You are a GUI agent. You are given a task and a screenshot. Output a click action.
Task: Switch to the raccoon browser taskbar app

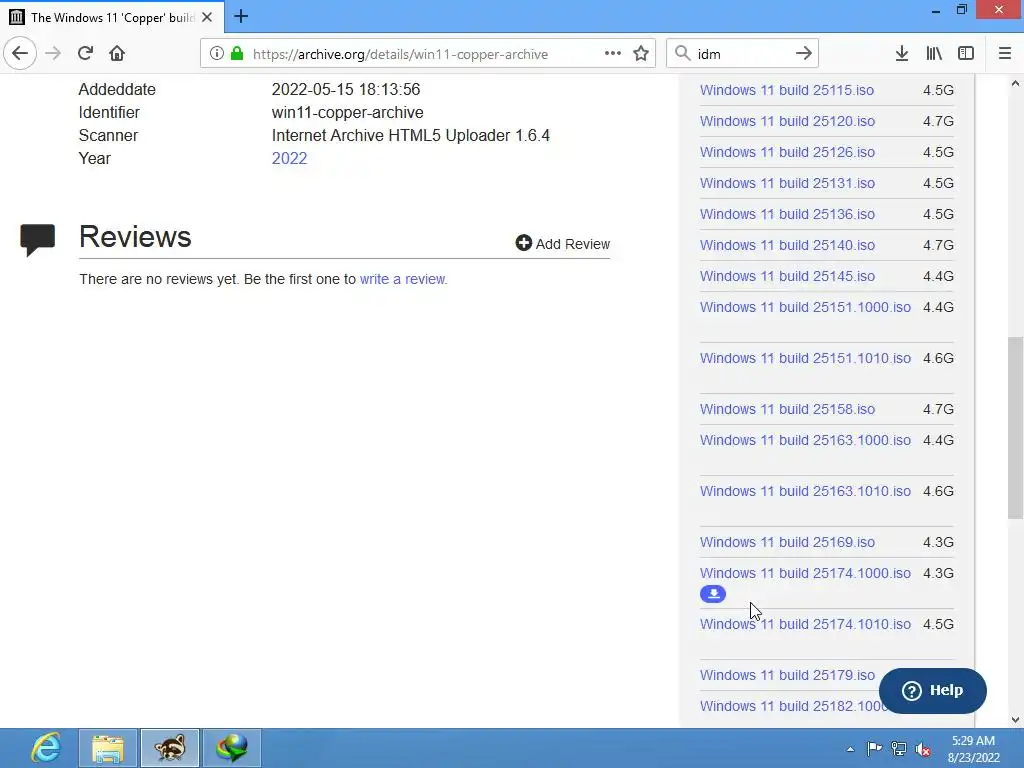[x=169, y=748]
